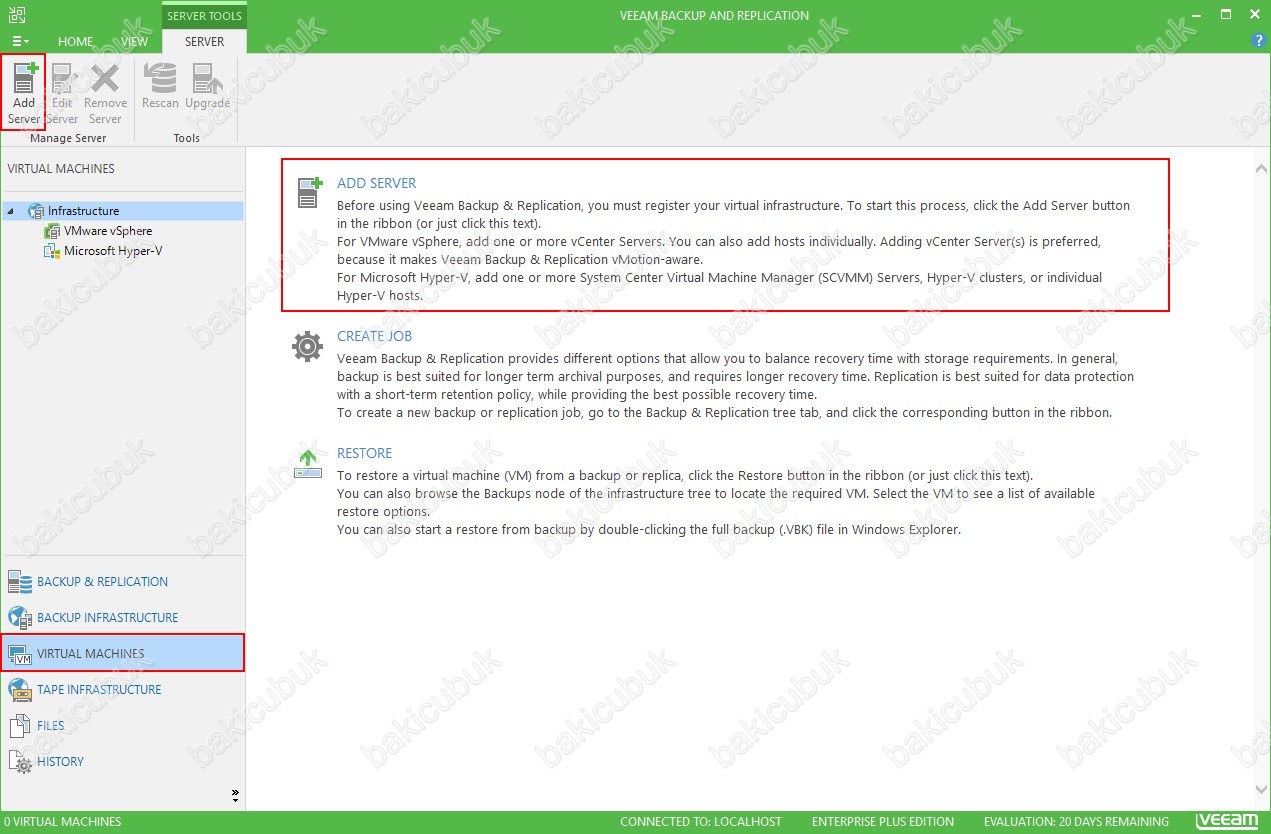
Task: Click the Microsoft Hyper-V node icon
Action: 52,251
